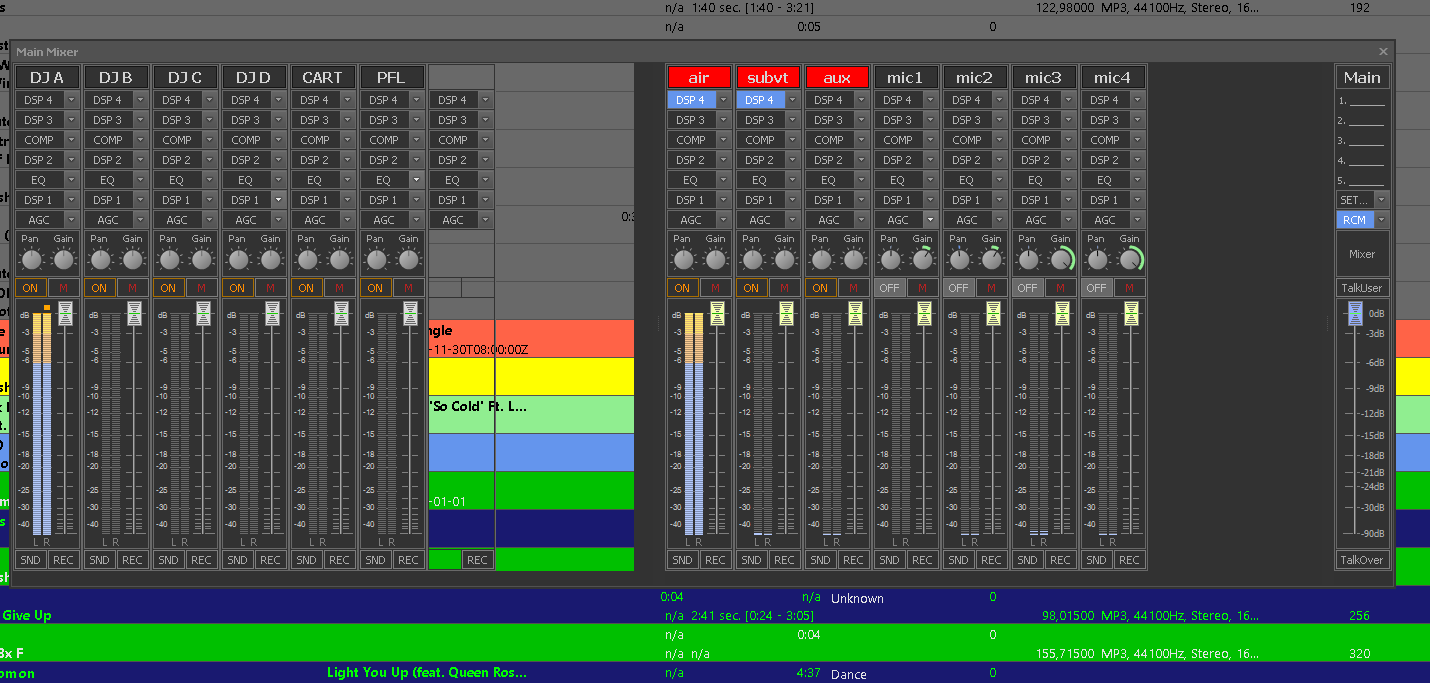The width and height of the screenshot is (1430, 683).
Task: Select the DJ A channel header
Action: [x=47, y=77]
